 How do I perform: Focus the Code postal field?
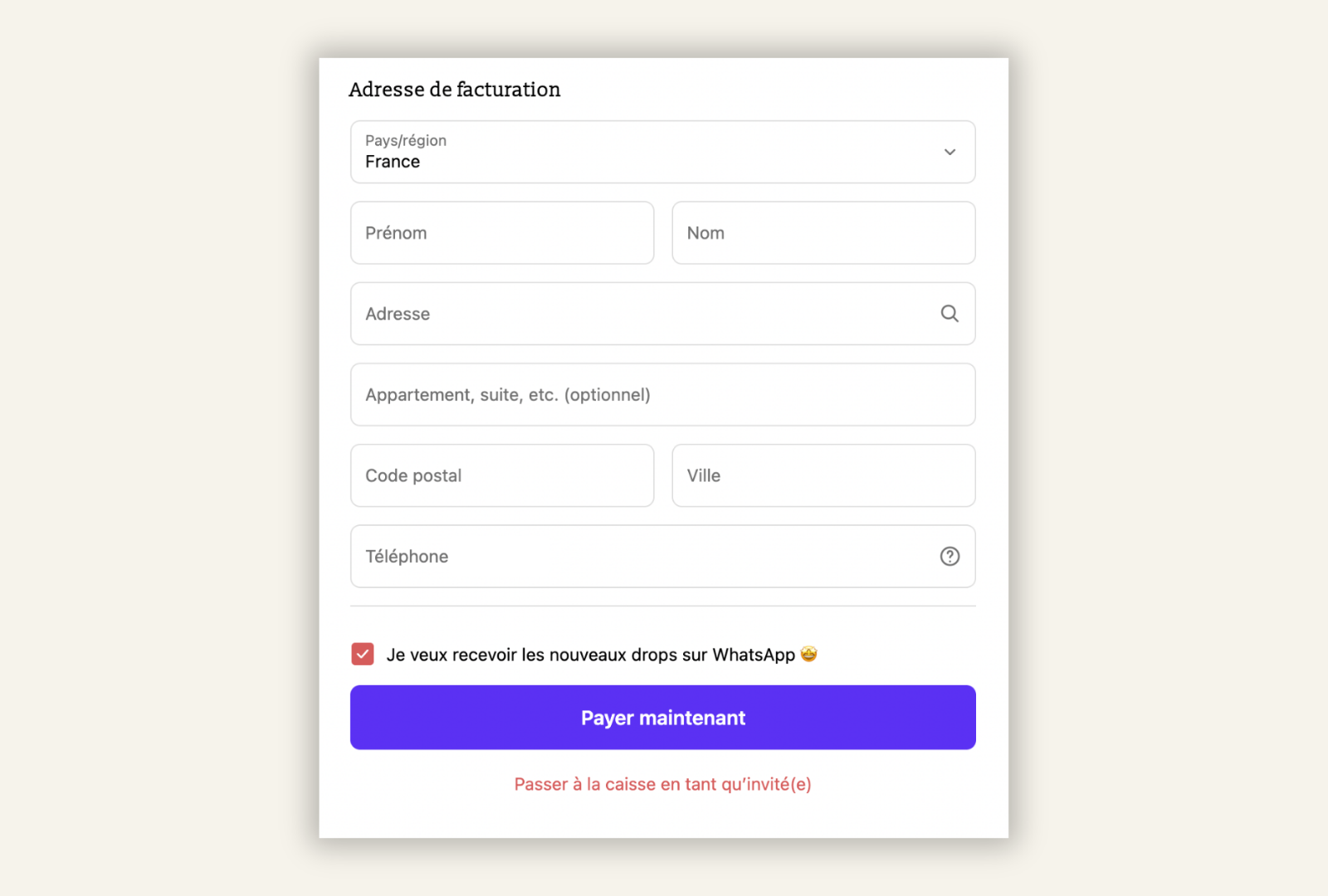[501, 475]
